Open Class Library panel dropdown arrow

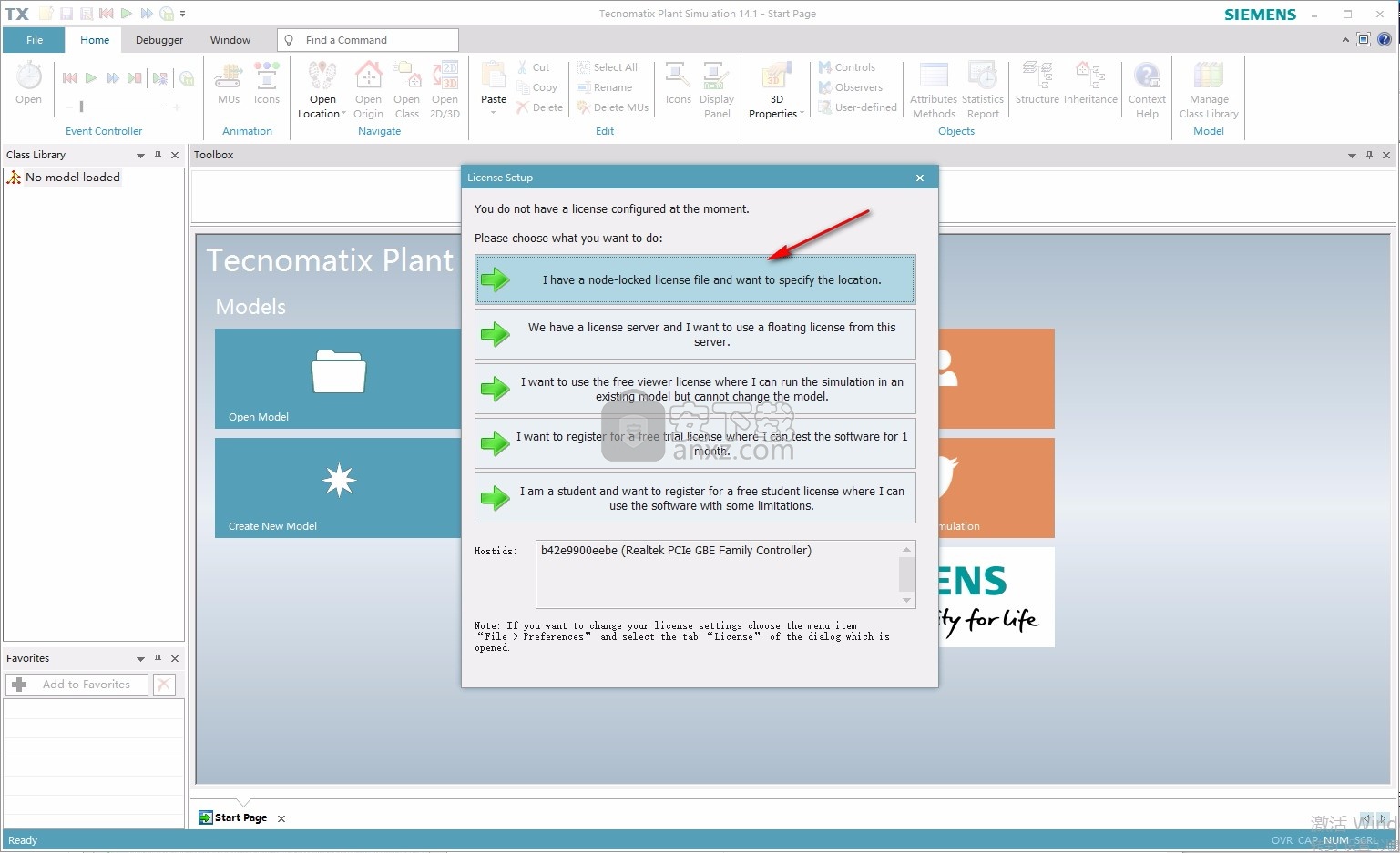140,156
